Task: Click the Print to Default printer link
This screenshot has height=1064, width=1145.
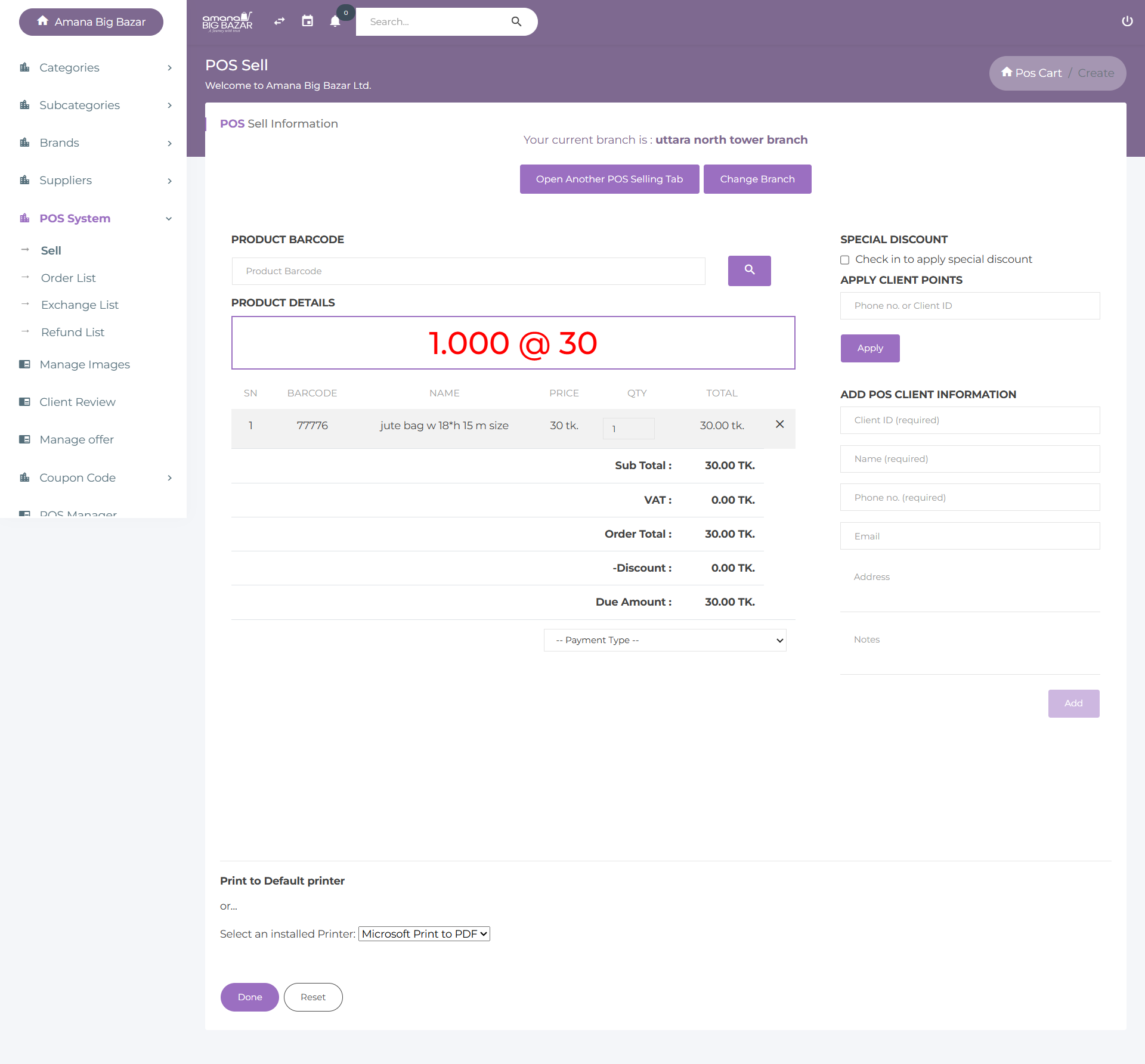Action: point(282,881)
